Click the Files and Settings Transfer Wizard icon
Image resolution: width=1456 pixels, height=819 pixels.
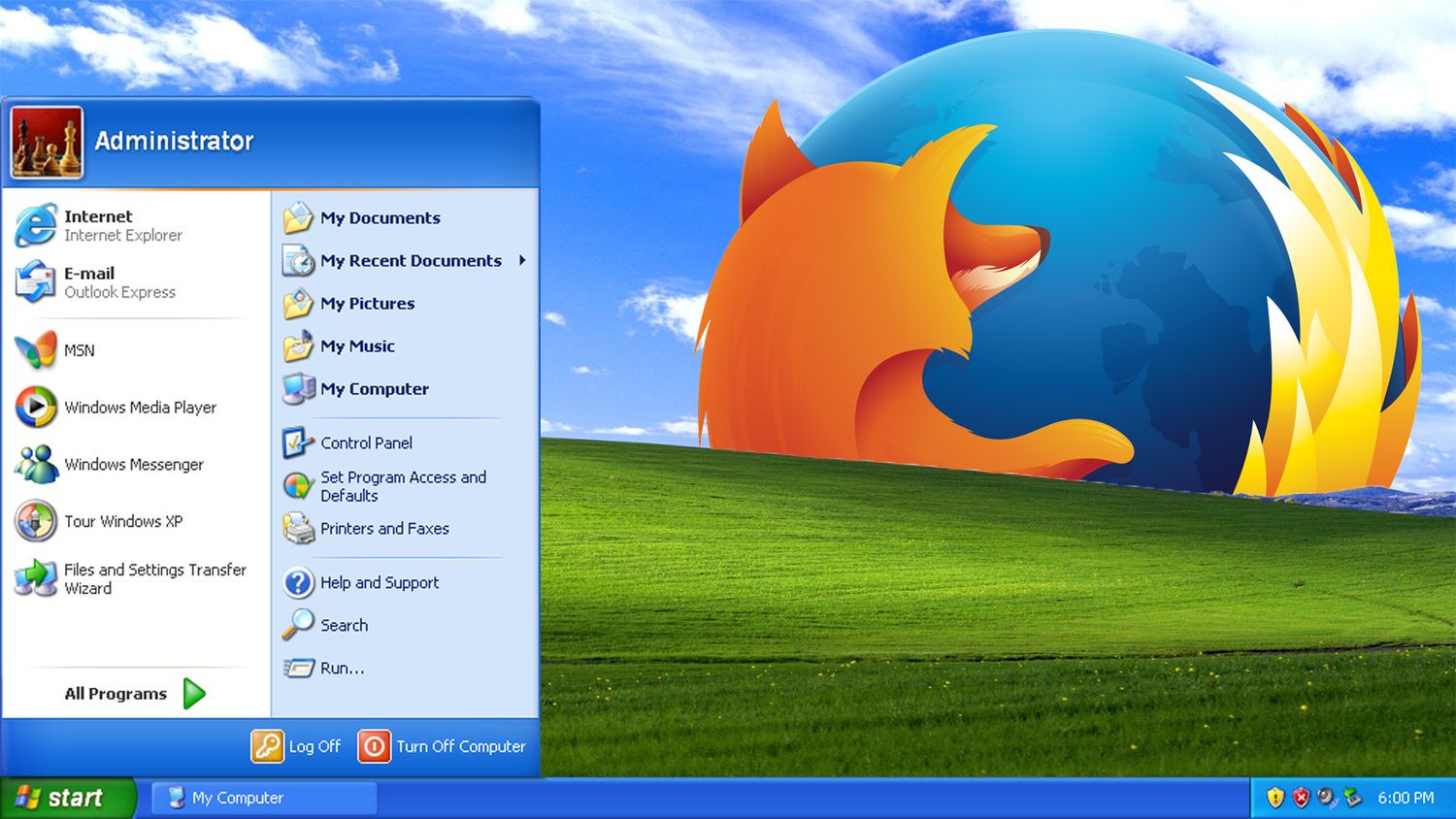point(36,578)
